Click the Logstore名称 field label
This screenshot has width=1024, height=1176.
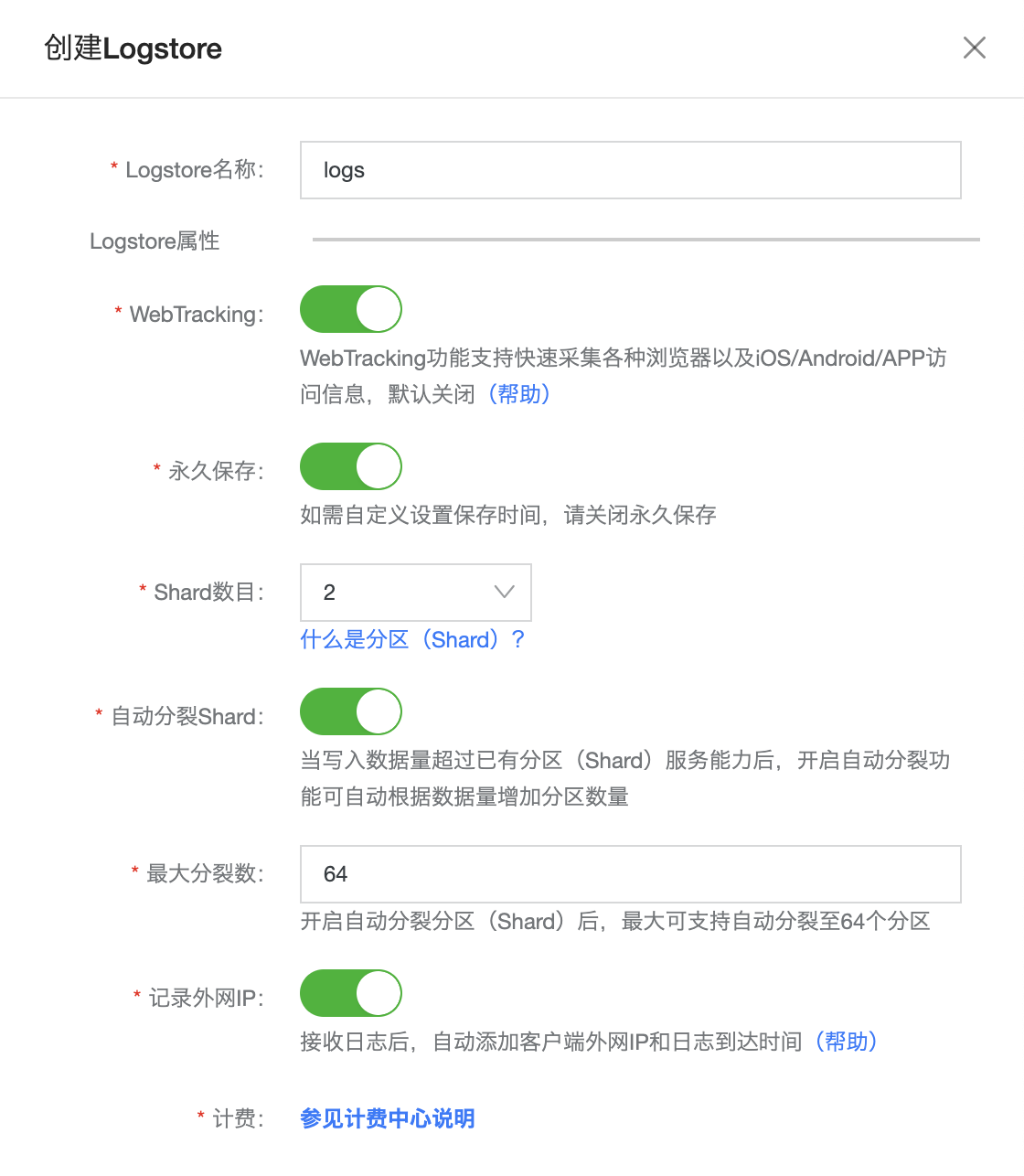pos(195,170)
